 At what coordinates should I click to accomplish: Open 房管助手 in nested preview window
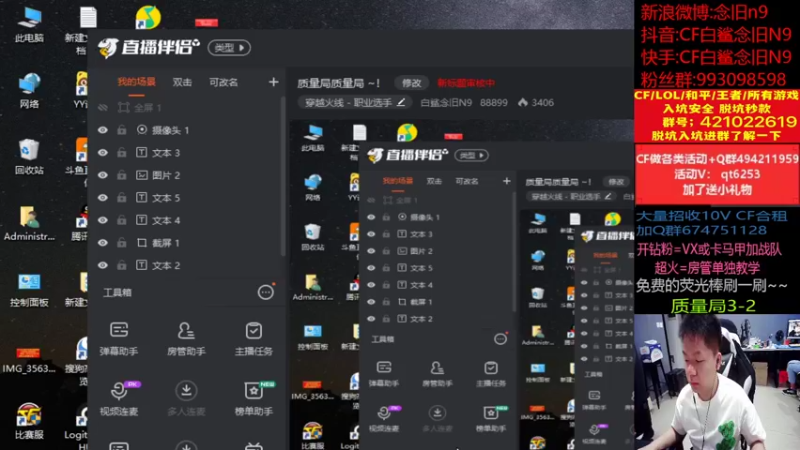coord(437,373)
